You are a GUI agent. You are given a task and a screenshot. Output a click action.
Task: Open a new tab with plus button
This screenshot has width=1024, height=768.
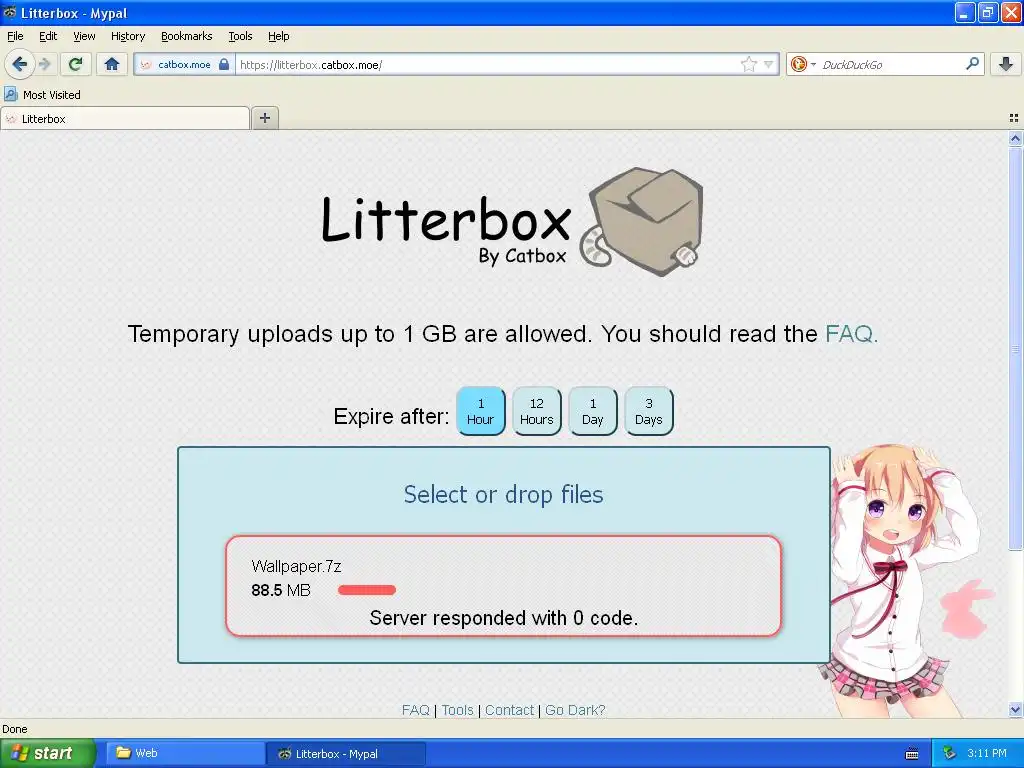point(264,118)
